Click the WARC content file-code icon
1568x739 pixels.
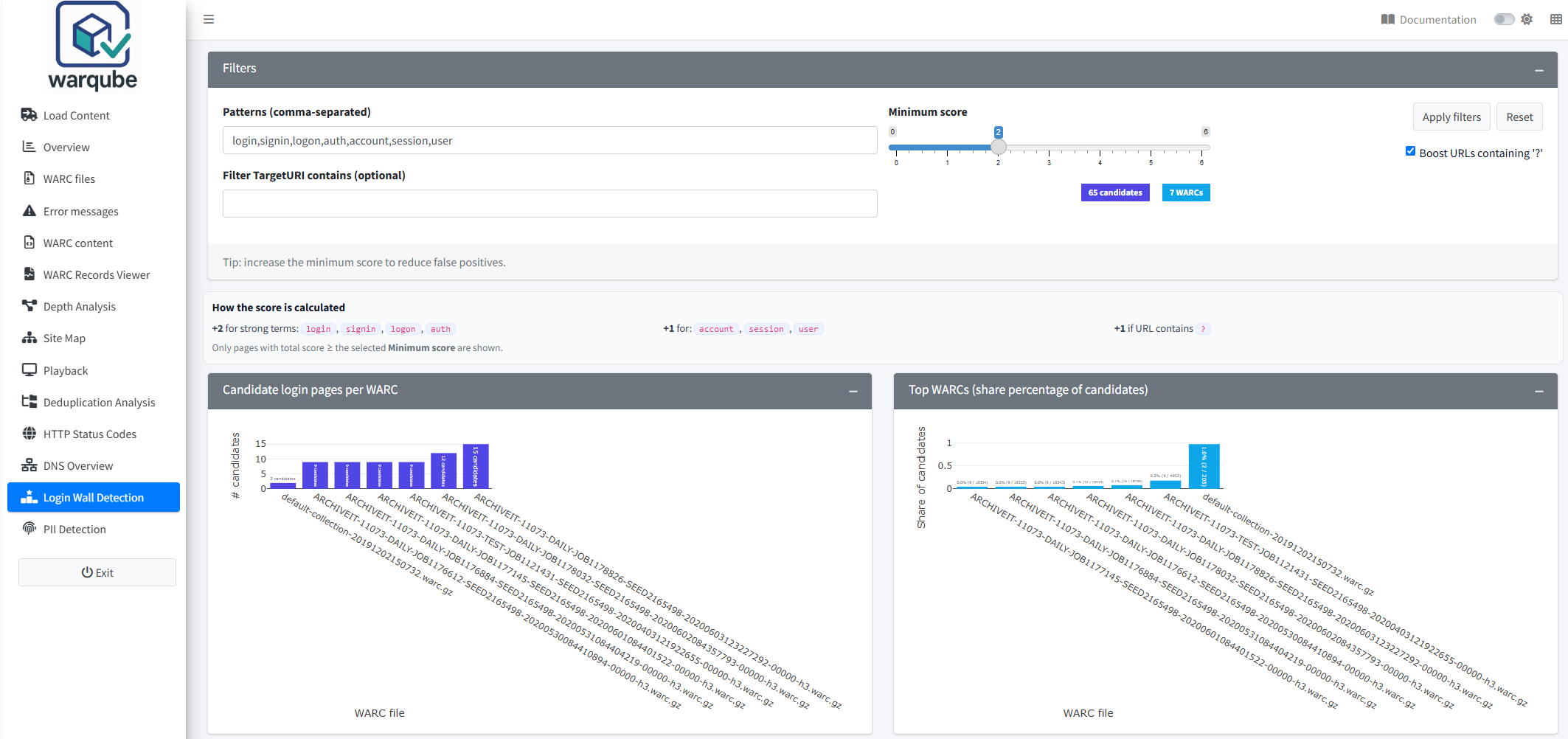pyautogui.click(x=29, y=243)
